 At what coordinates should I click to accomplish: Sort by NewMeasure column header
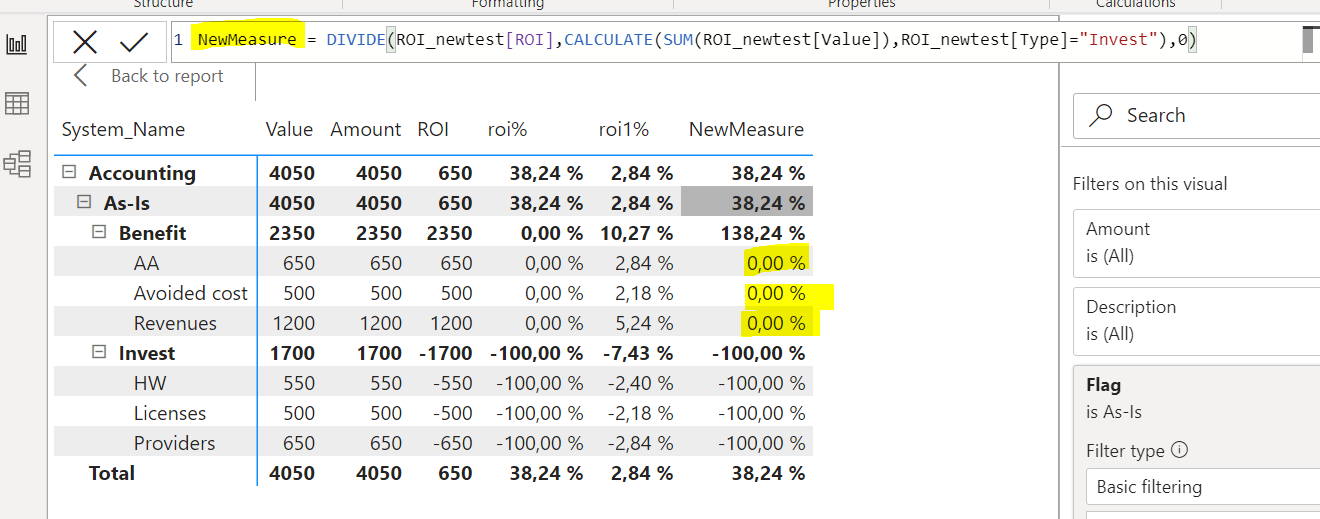[746, 130]
